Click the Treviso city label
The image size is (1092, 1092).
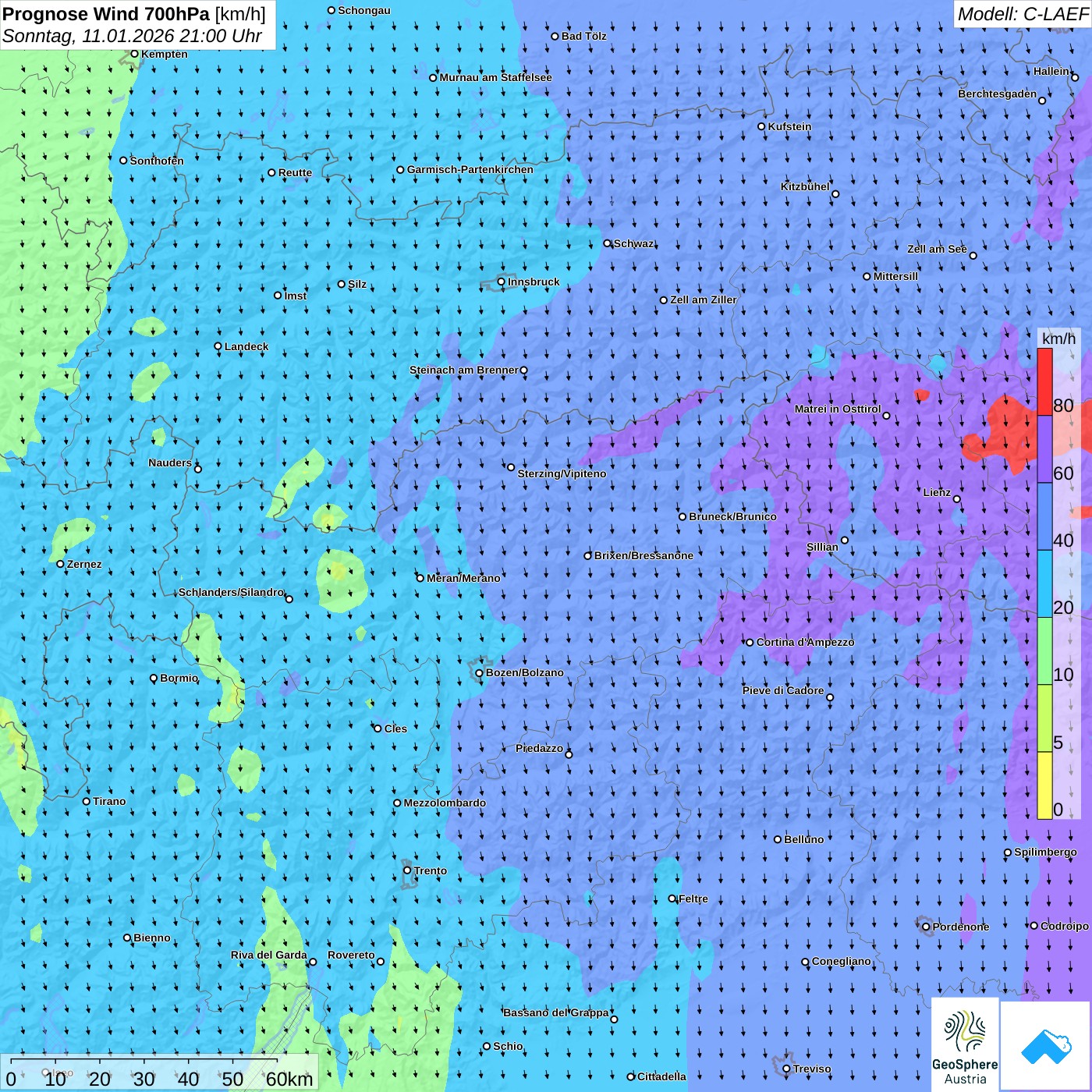(812, 1069)
